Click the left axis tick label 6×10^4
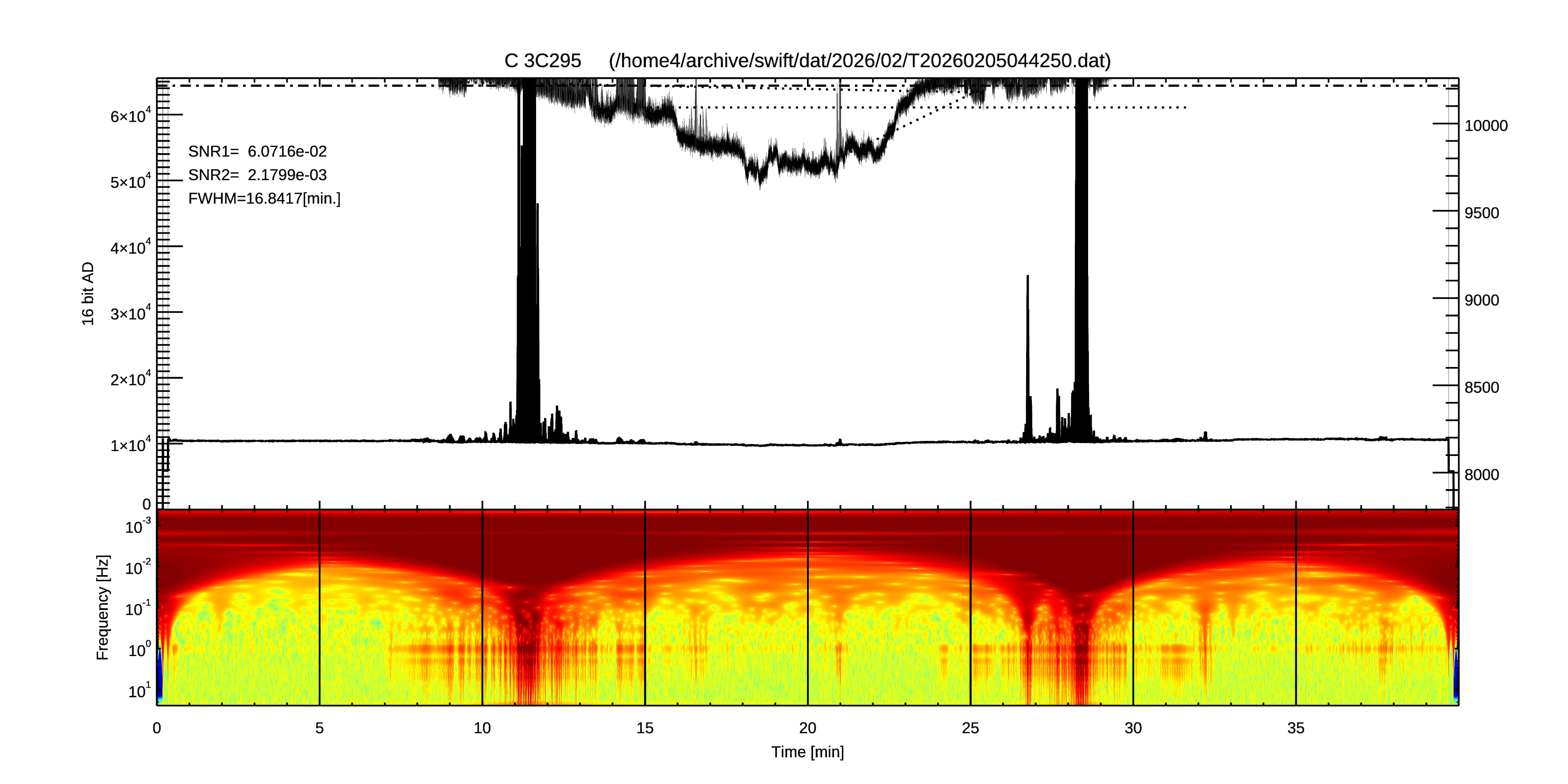The height and width of the screenshot is (784, 1568). click(130, 116)
